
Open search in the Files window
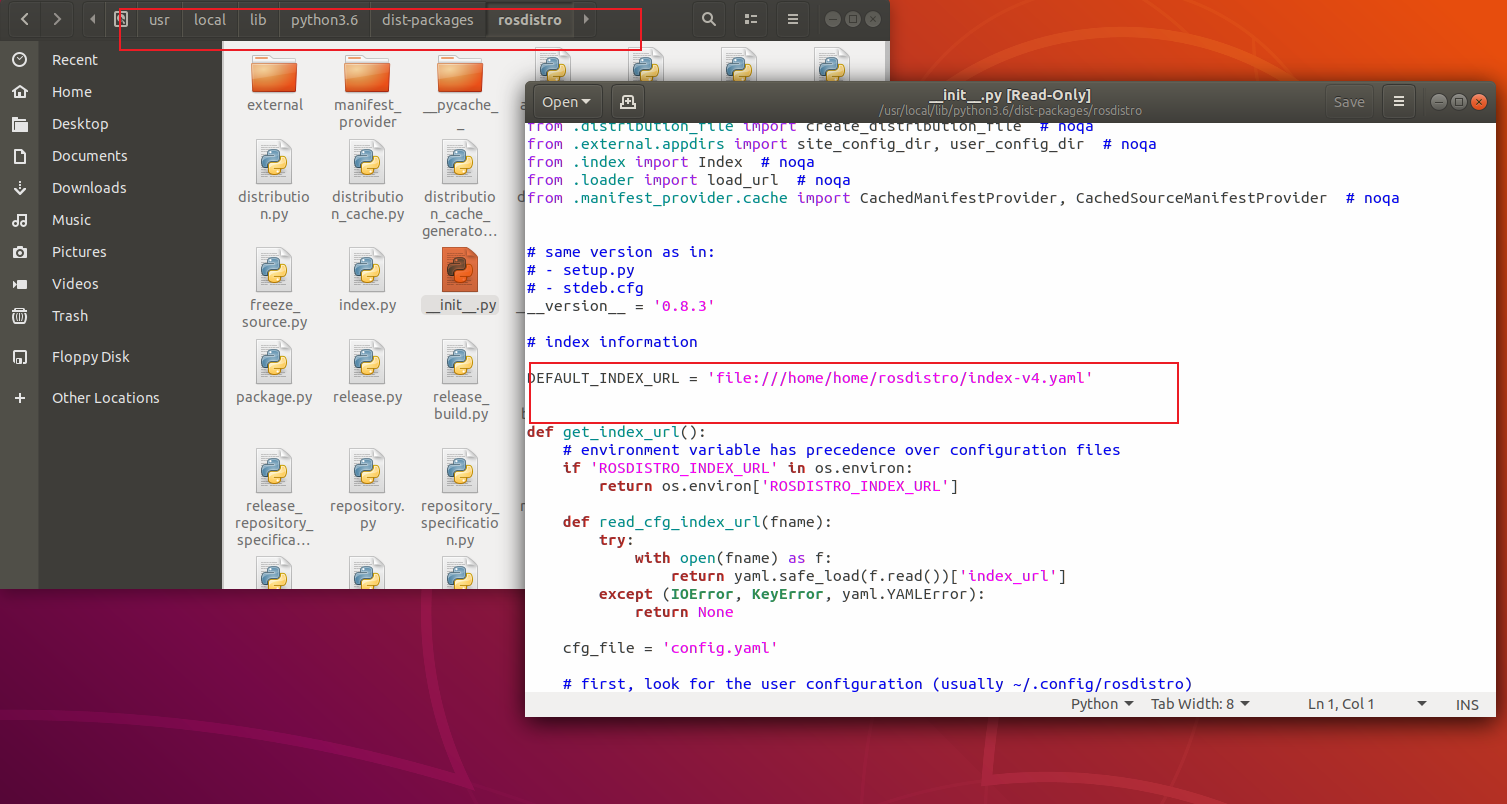tap(708, 19)
